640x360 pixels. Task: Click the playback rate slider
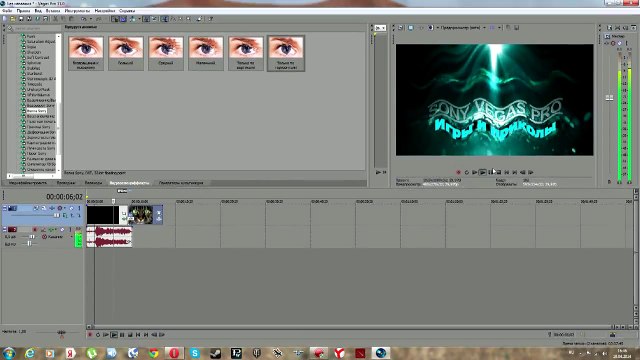(61, 333)
